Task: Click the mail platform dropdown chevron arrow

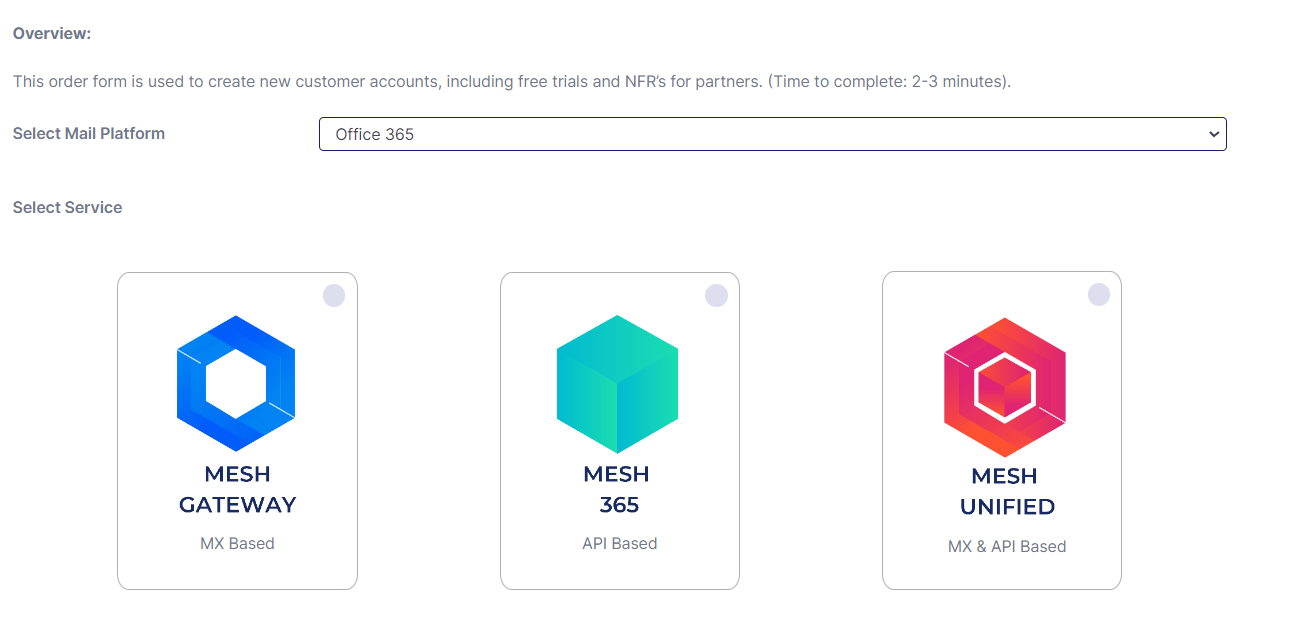Action: tap(1214, 134)
